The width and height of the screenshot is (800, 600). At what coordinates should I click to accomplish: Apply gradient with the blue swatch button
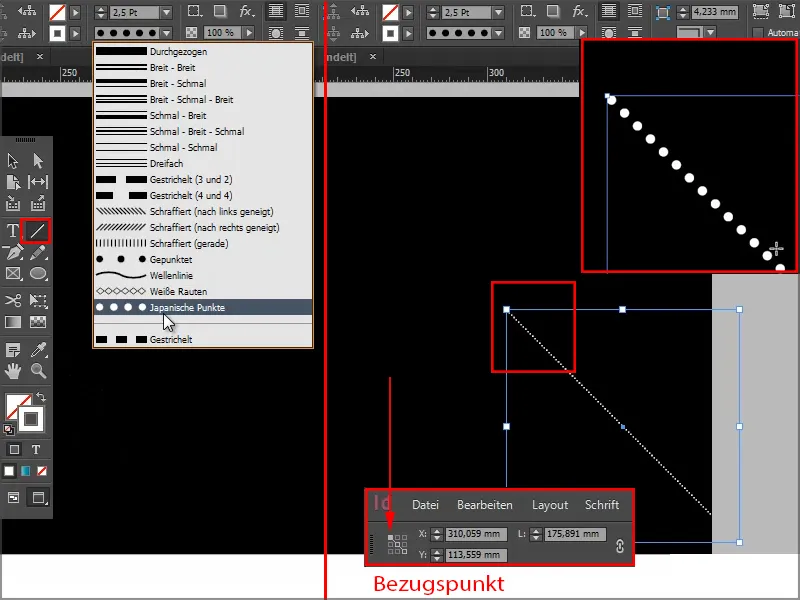26,471
